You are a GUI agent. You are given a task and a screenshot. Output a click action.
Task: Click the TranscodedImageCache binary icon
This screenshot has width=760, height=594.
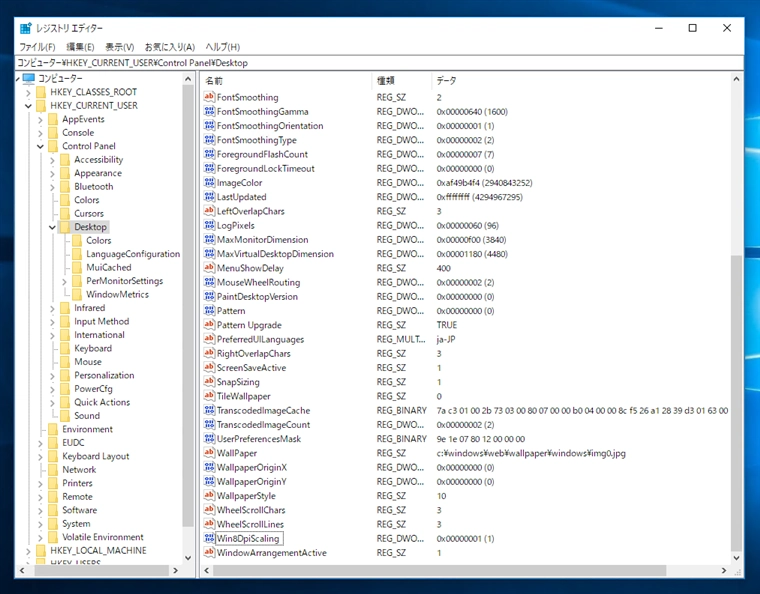coord(209,410)
